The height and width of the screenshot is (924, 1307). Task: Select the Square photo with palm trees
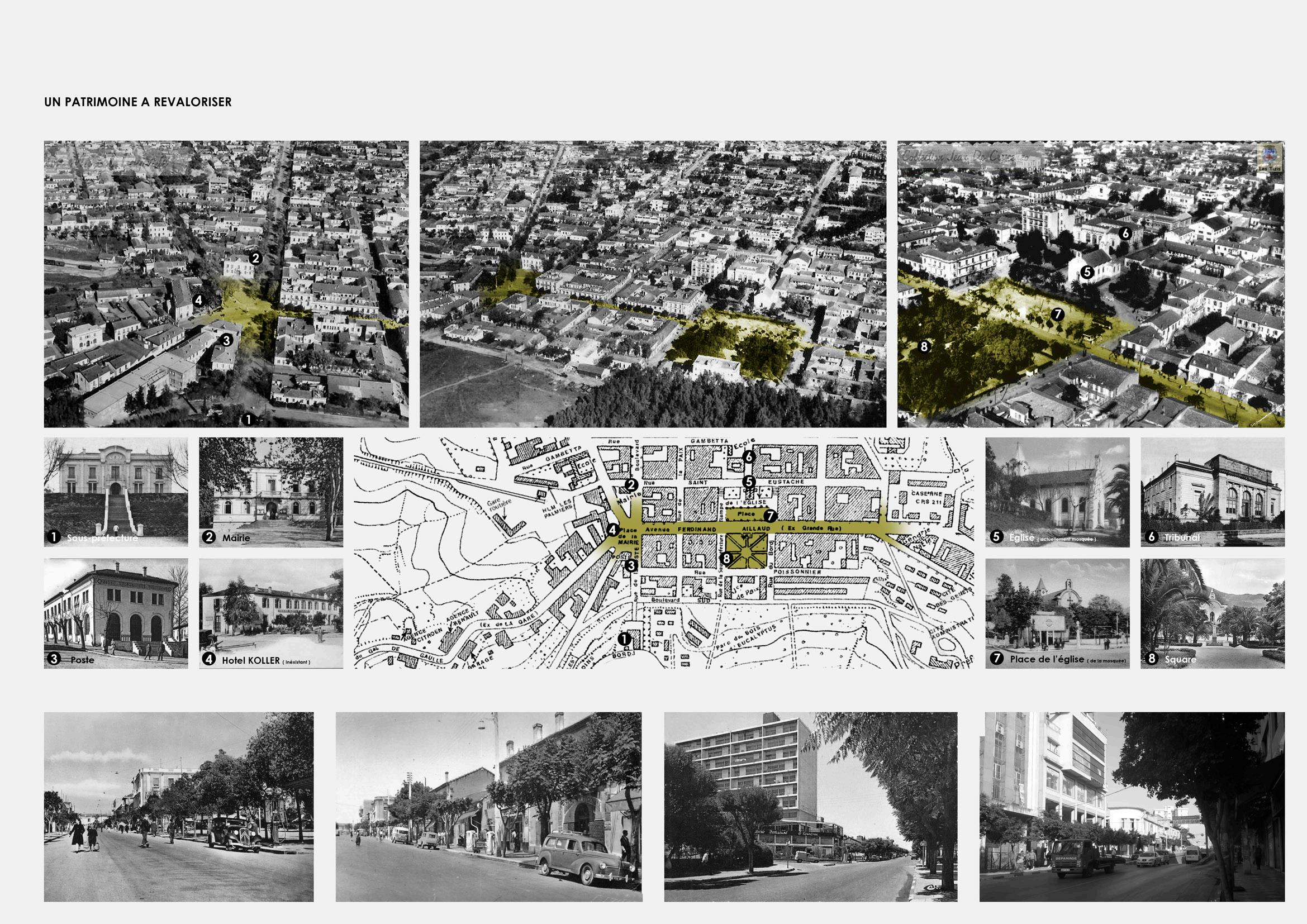pos(1213,613)
